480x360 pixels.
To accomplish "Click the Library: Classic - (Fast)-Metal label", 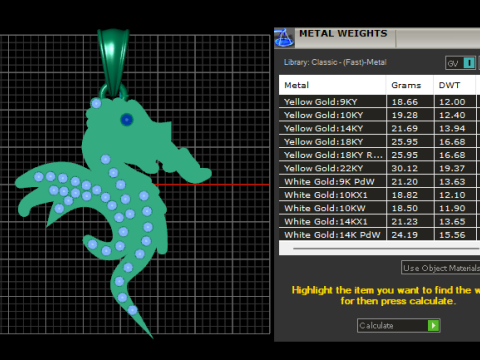I will (335, 62).
